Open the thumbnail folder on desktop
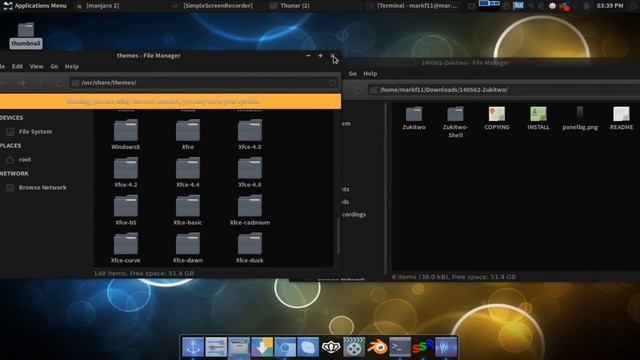The height and width of the screenshot is (360, 640). [26, 35]
